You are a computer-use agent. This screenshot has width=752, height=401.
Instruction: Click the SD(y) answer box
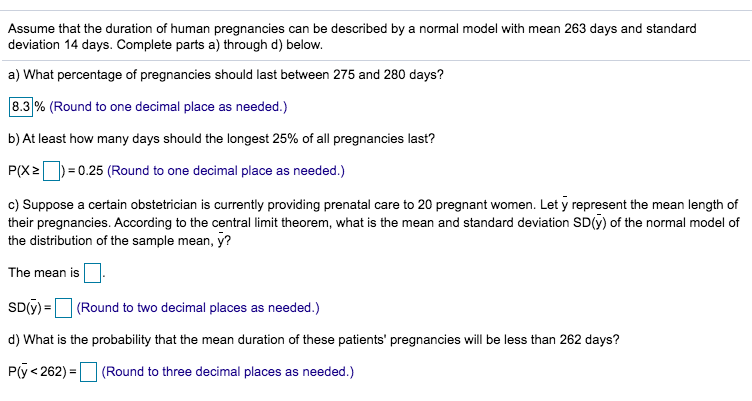pos(63,308)
